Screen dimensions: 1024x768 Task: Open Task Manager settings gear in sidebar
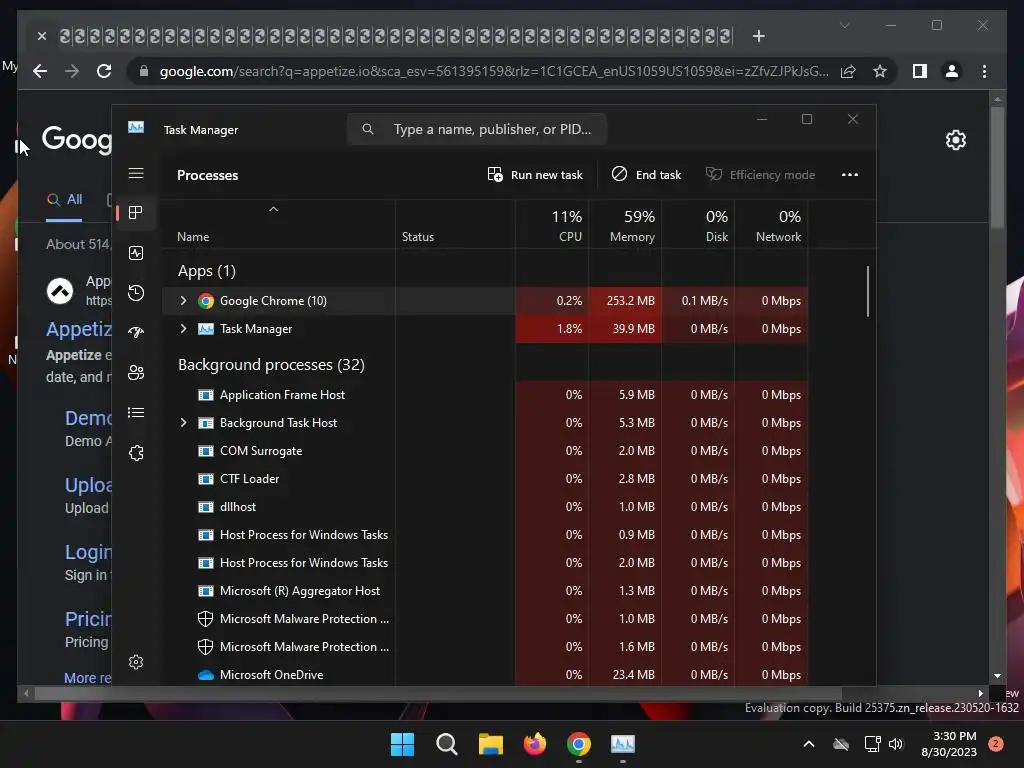136,662
